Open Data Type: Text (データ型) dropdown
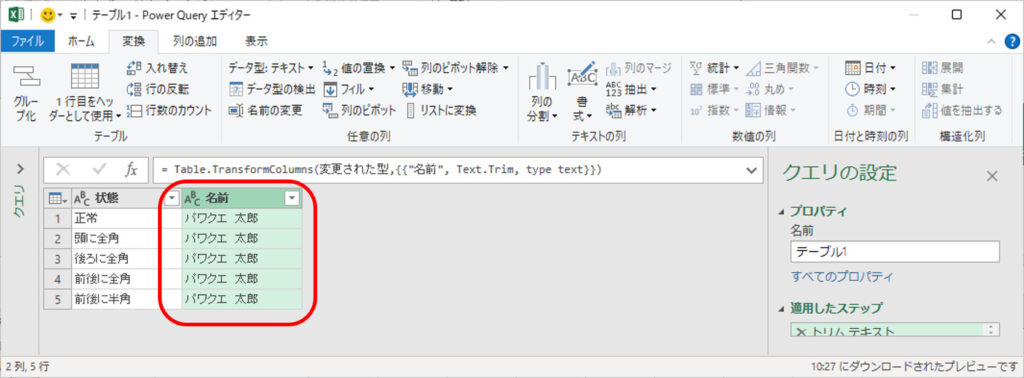 click(x=271, y=67)
